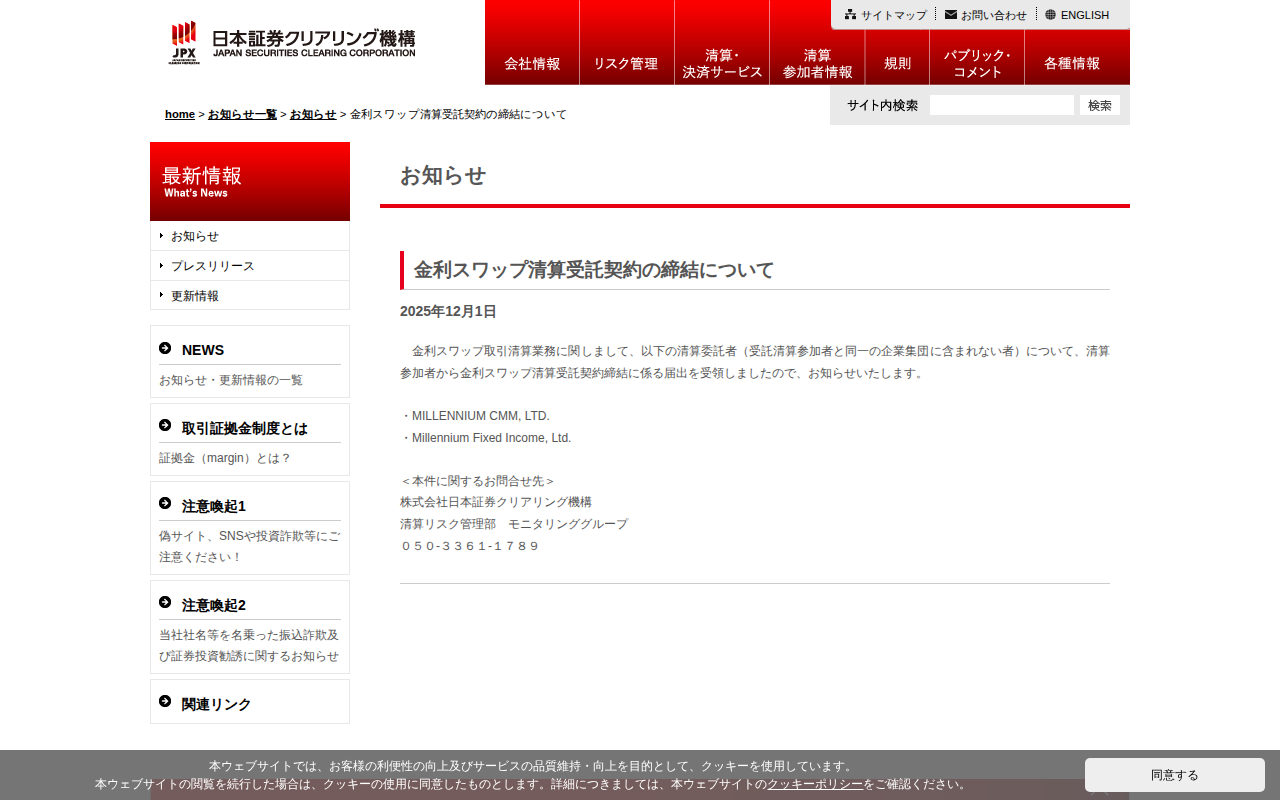Click the 検索 search button

tap(1099, 105)
